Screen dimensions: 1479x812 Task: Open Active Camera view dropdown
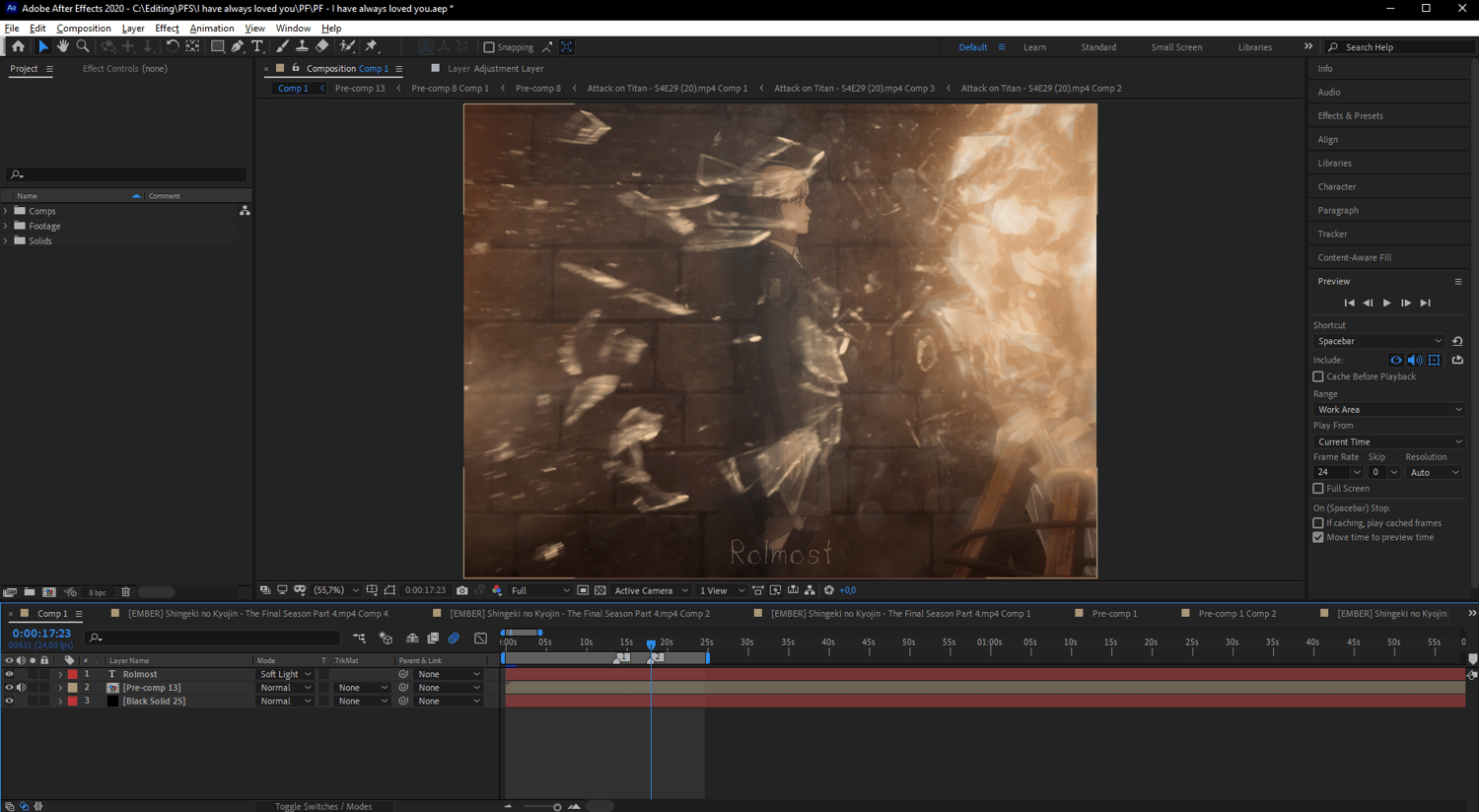[x=651, y=590]
